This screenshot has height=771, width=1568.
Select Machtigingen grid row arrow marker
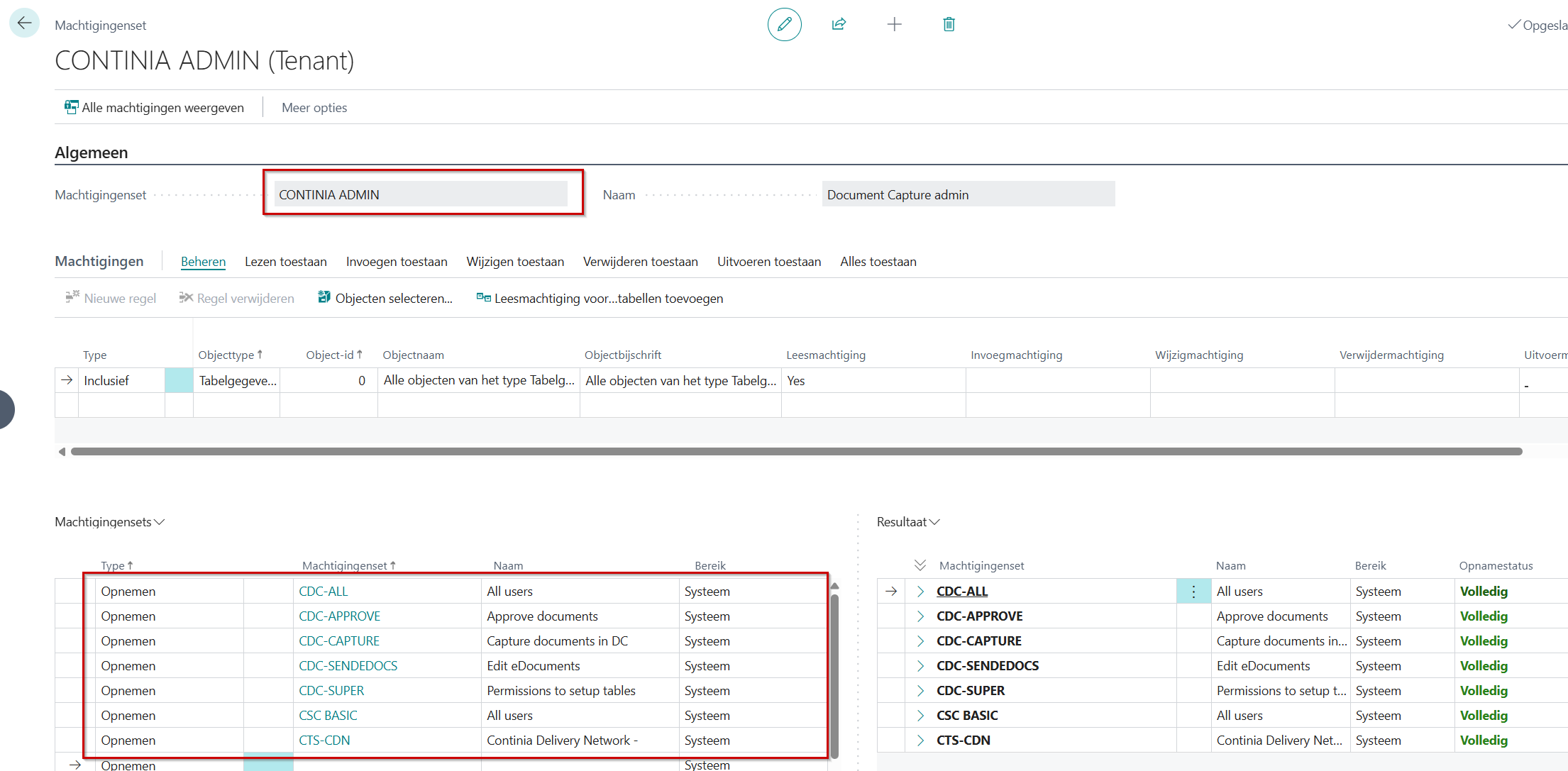[x=67, y=380]
